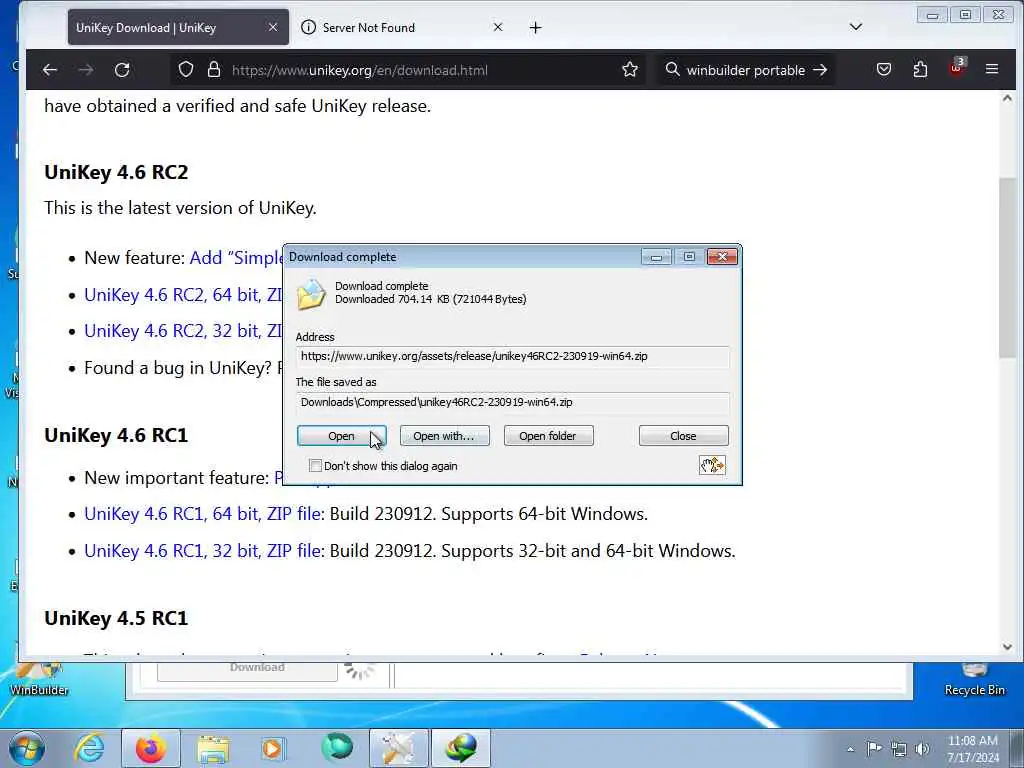The height and width of the screenshot is (768, 1024).
Task: Enable Don't show this dialog again checkbox
Action: 315,466
